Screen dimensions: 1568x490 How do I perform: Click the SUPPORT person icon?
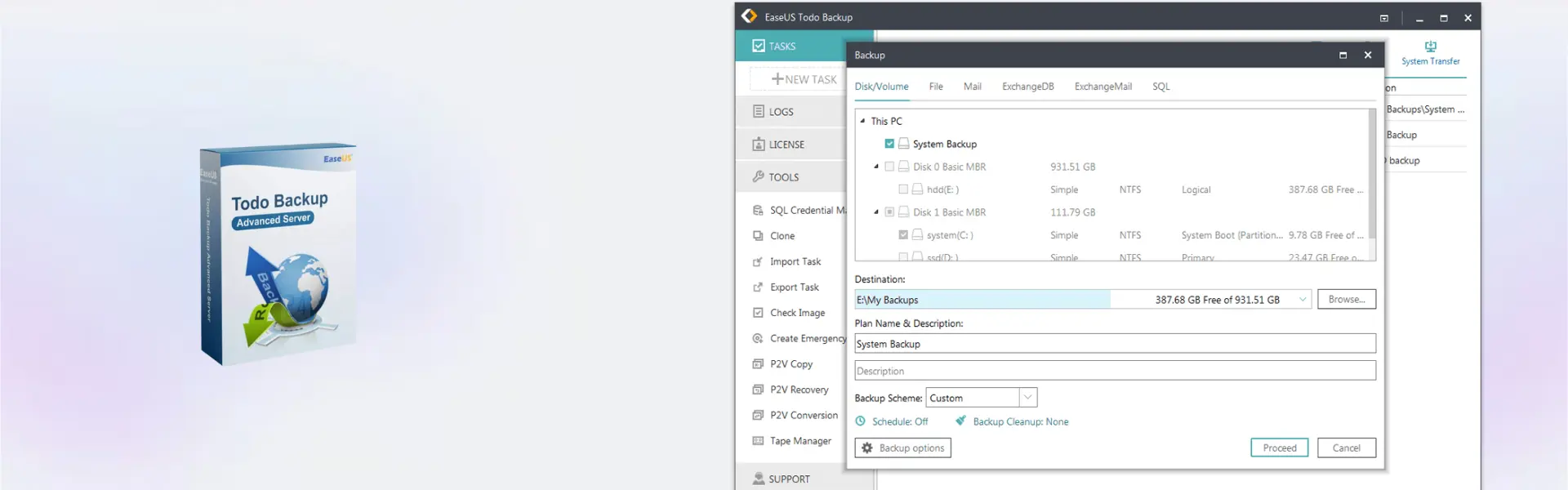[x=759, y=479]
